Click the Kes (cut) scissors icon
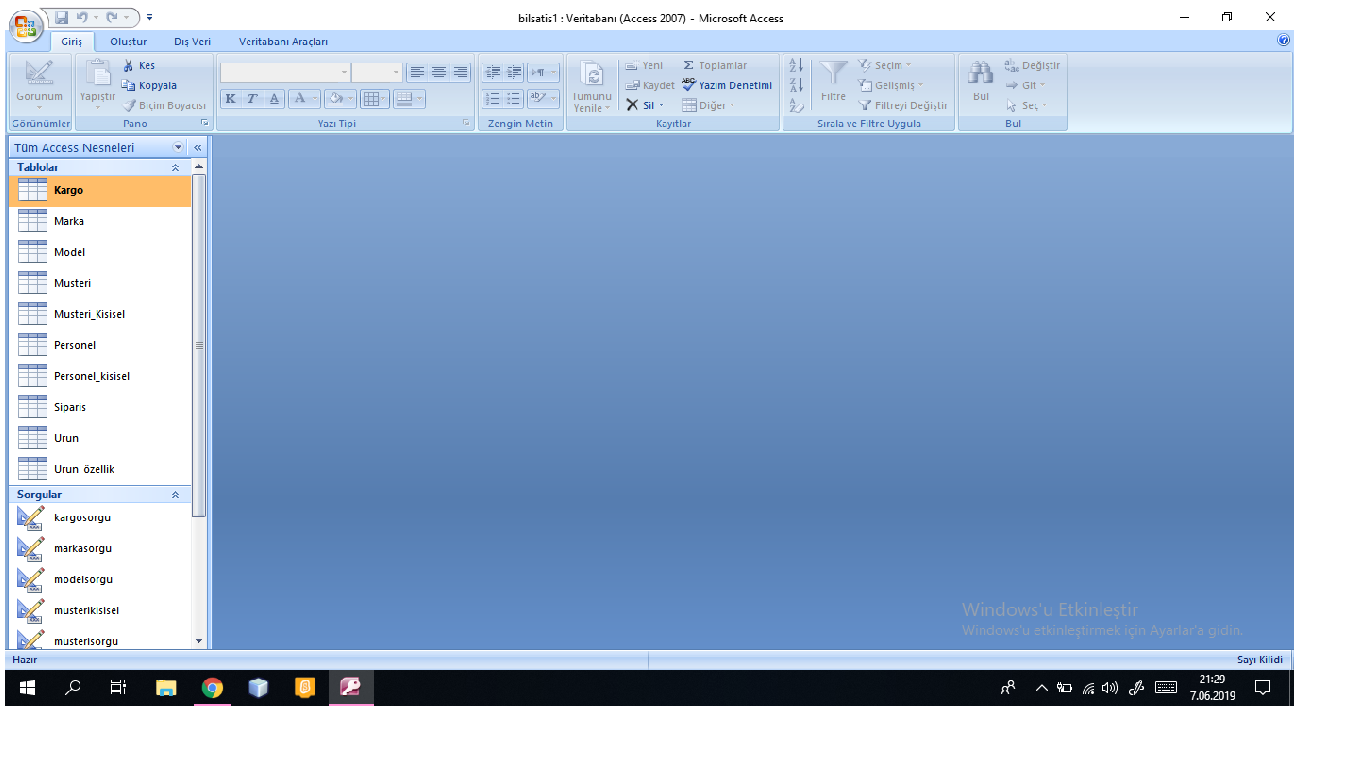Image resolution: width=1366 pixels, height=768 pixels. (129, 66)
